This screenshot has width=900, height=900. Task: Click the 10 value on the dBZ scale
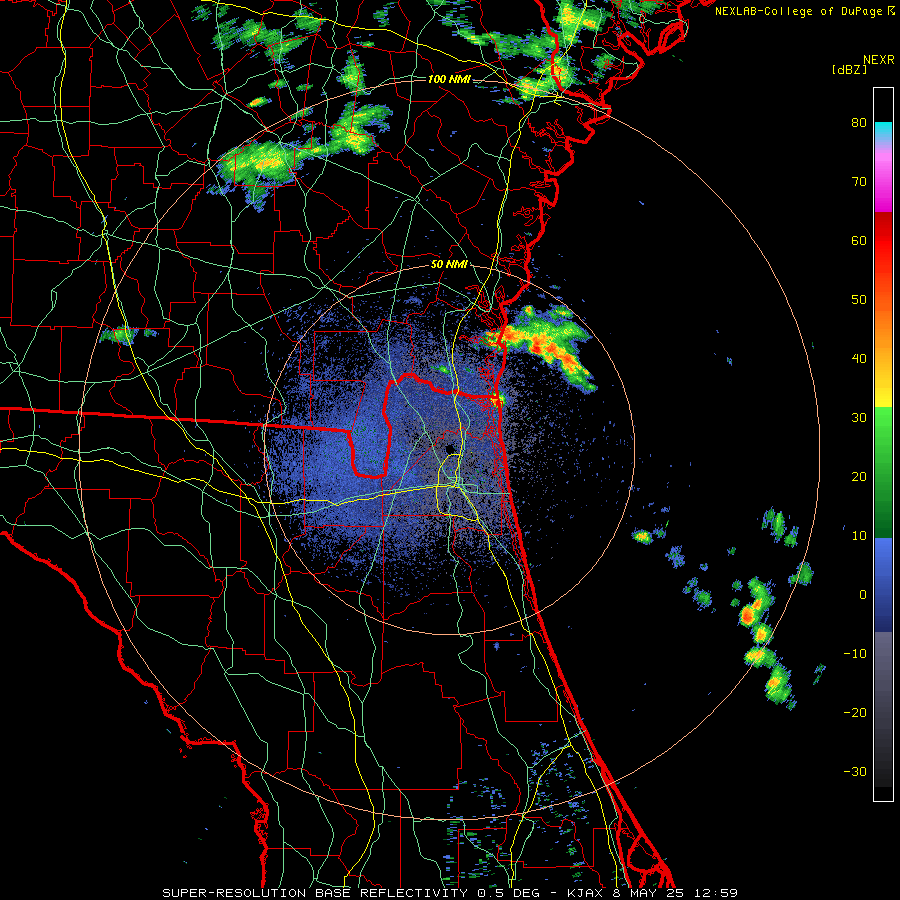coord(859,536)
